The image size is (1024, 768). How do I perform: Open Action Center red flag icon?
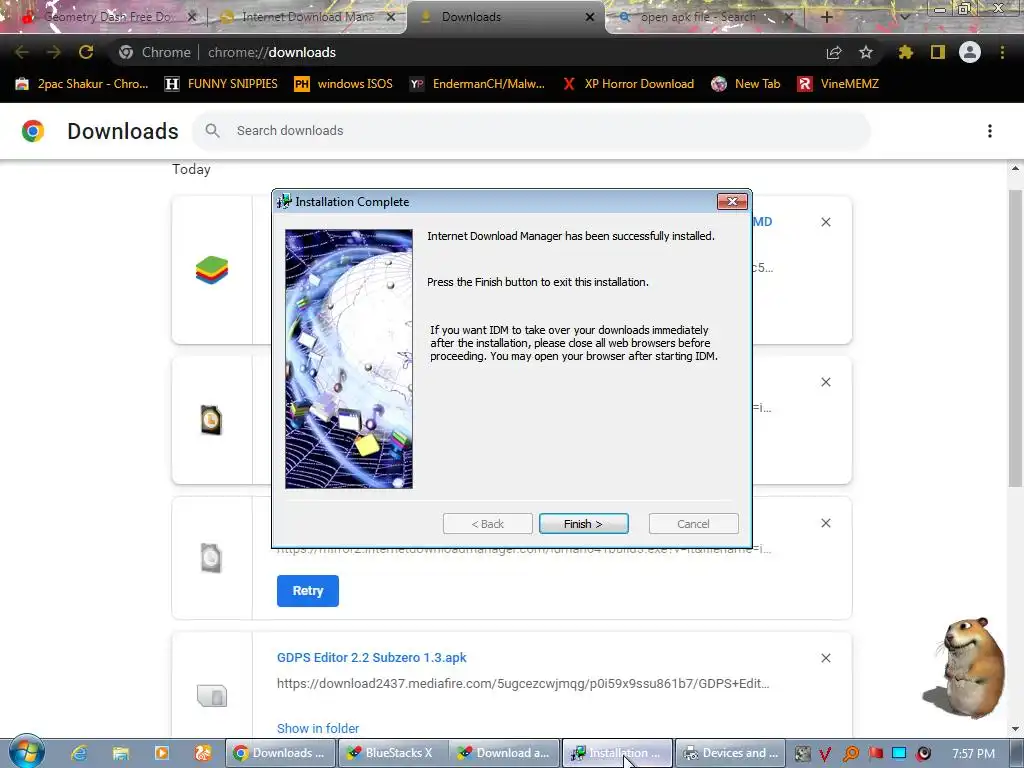pyautogui.click(x=875, y=754)
